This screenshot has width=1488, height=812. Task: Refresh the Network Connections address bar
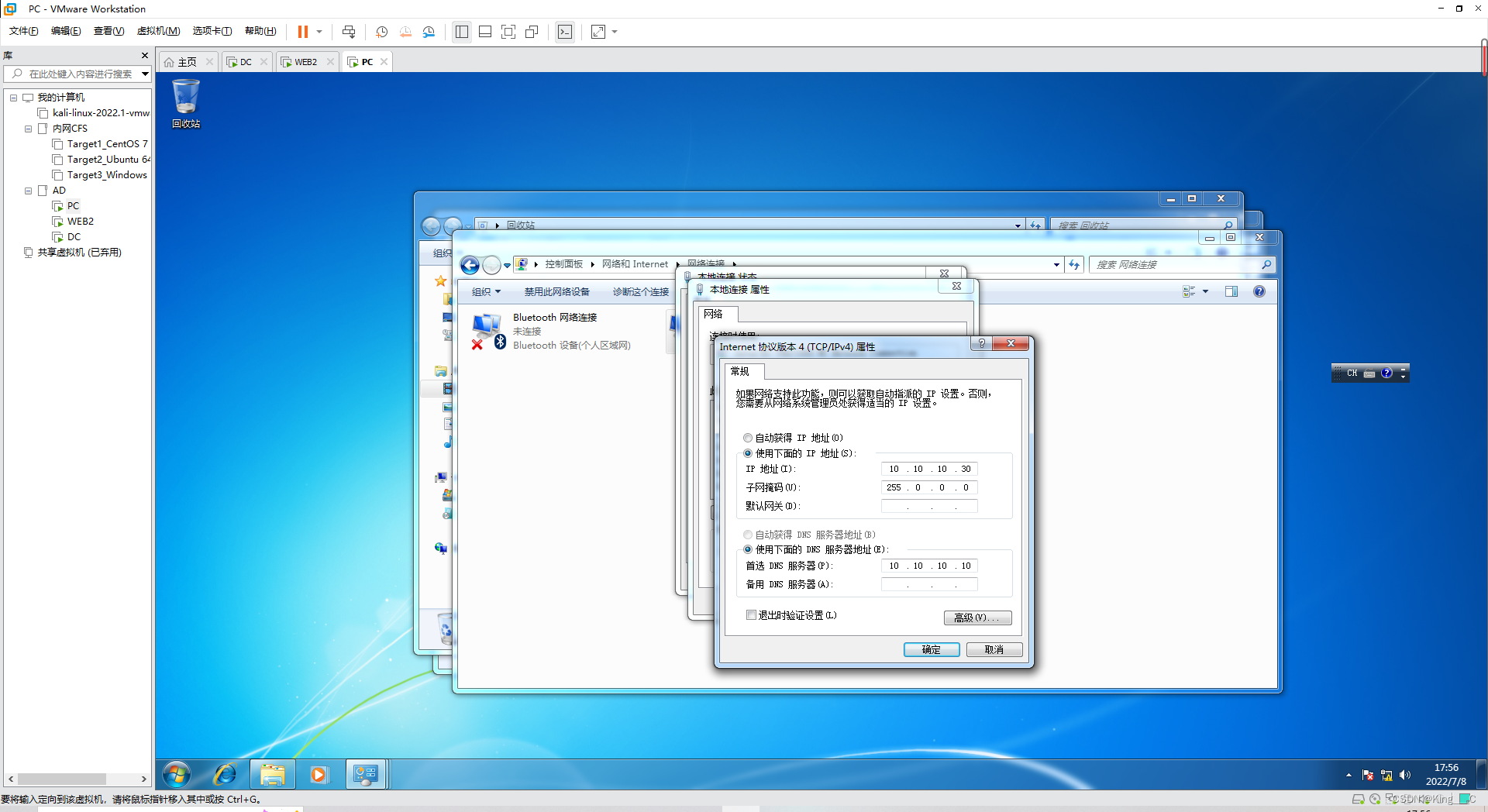tap(1074, 265)
